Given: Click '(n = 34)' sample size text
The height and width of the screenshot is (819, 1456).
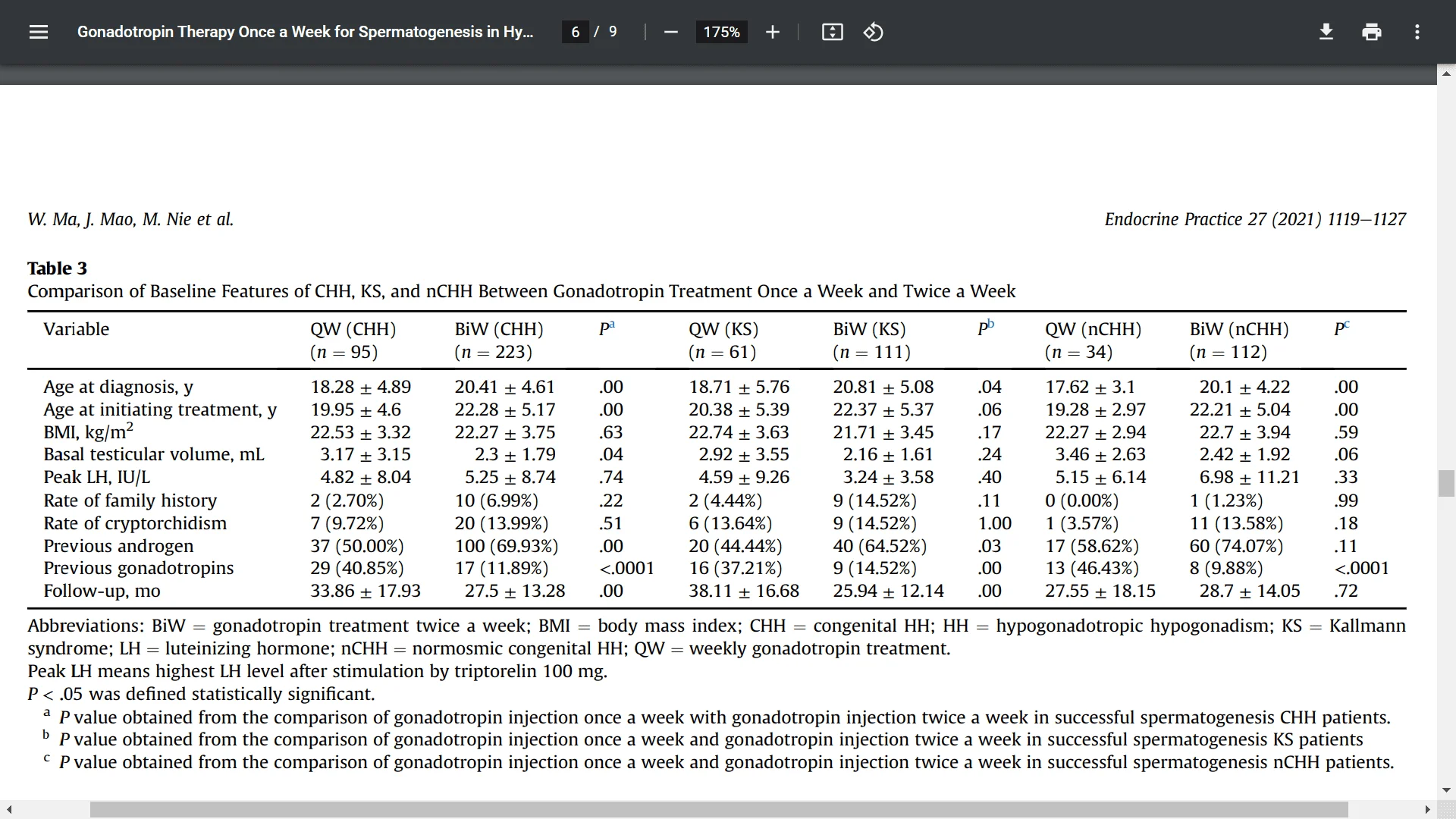Looking at the screenshot, I should [x=1078, y=352].
